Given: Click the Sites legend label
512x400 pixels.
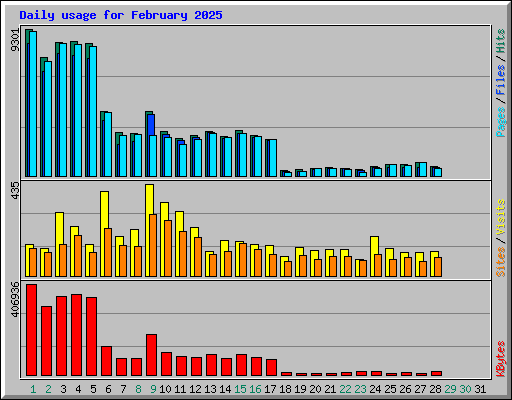Looking at the screenshot, I should point(501,262).
